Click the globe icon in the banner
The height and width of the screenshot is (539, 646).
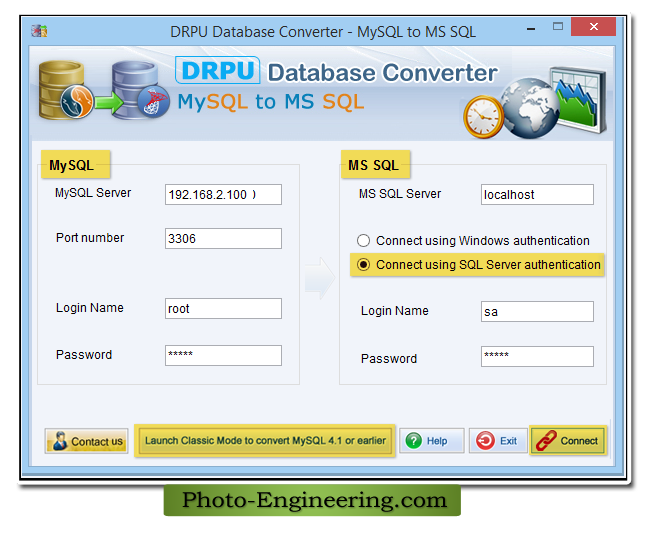click(529, 108)
